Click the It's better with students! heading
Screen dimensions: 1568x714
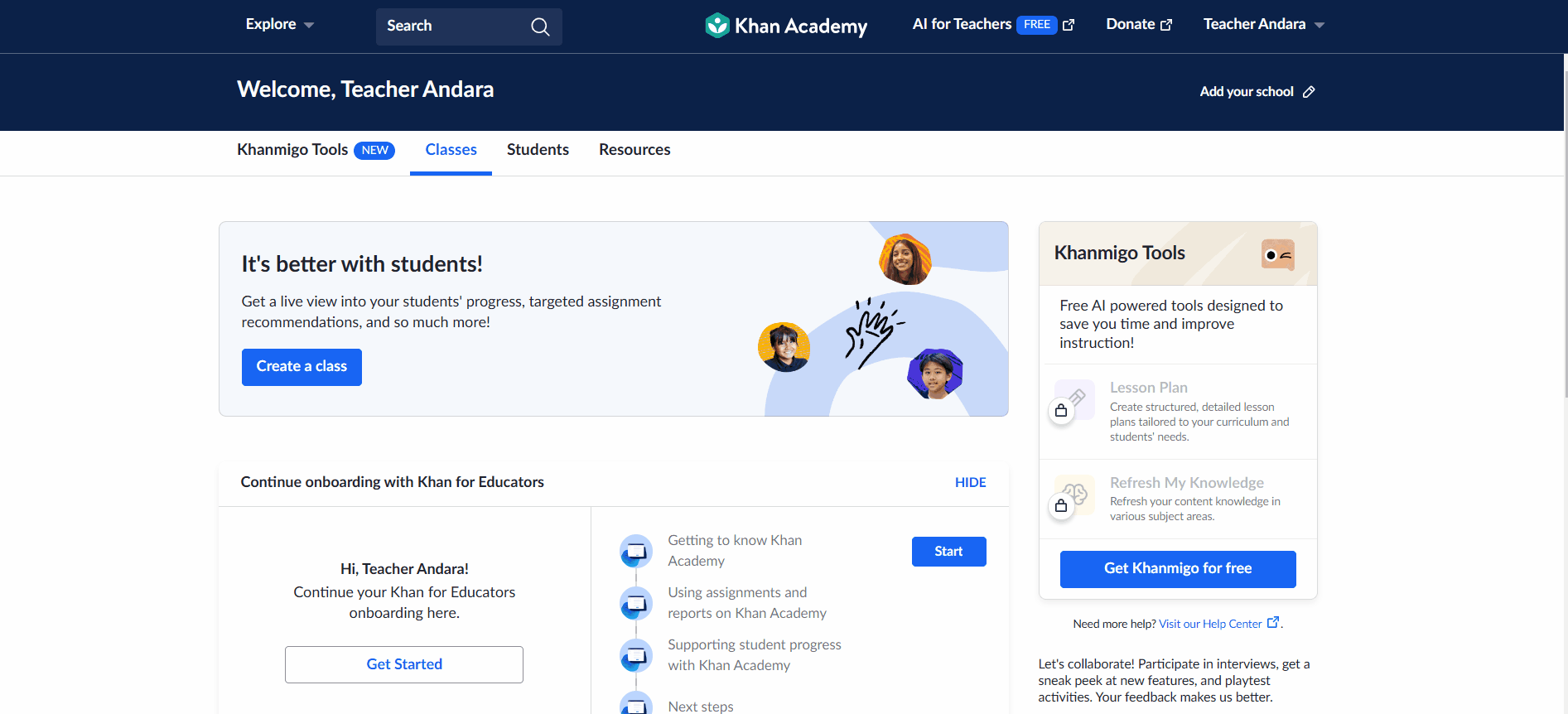362,264
